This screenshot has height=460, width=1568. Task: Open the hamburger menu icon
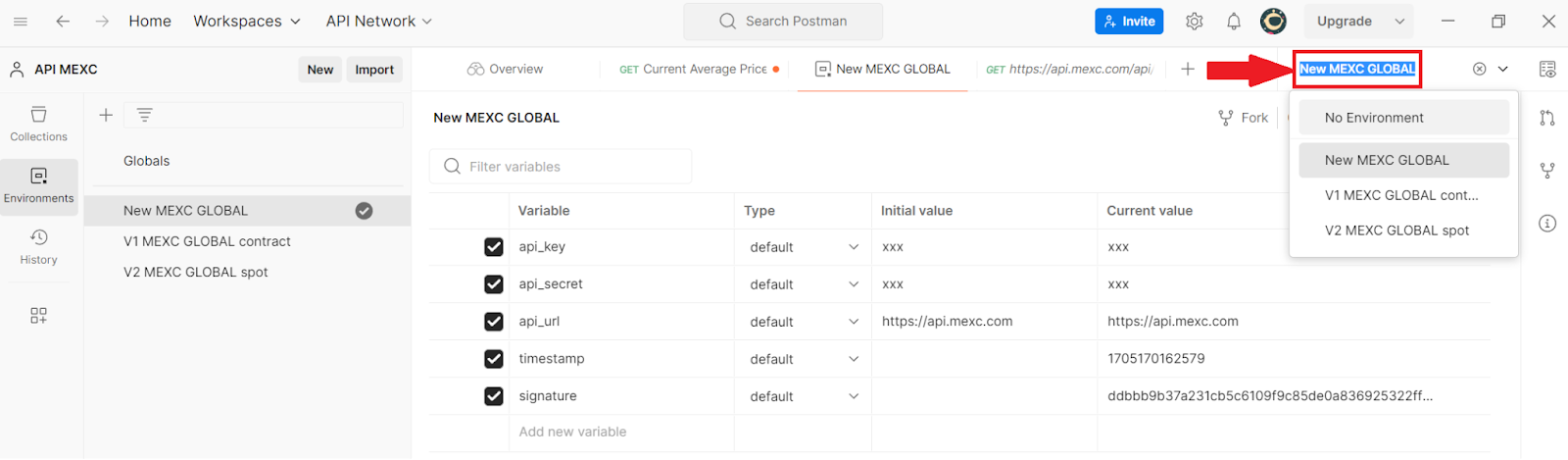[x=21, y=21]
